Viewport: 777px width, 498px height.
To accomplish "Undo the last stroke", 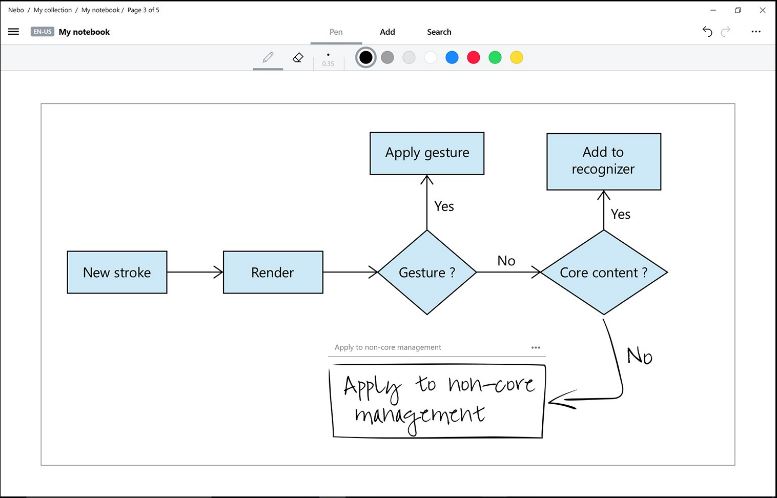I will point(707,32).
